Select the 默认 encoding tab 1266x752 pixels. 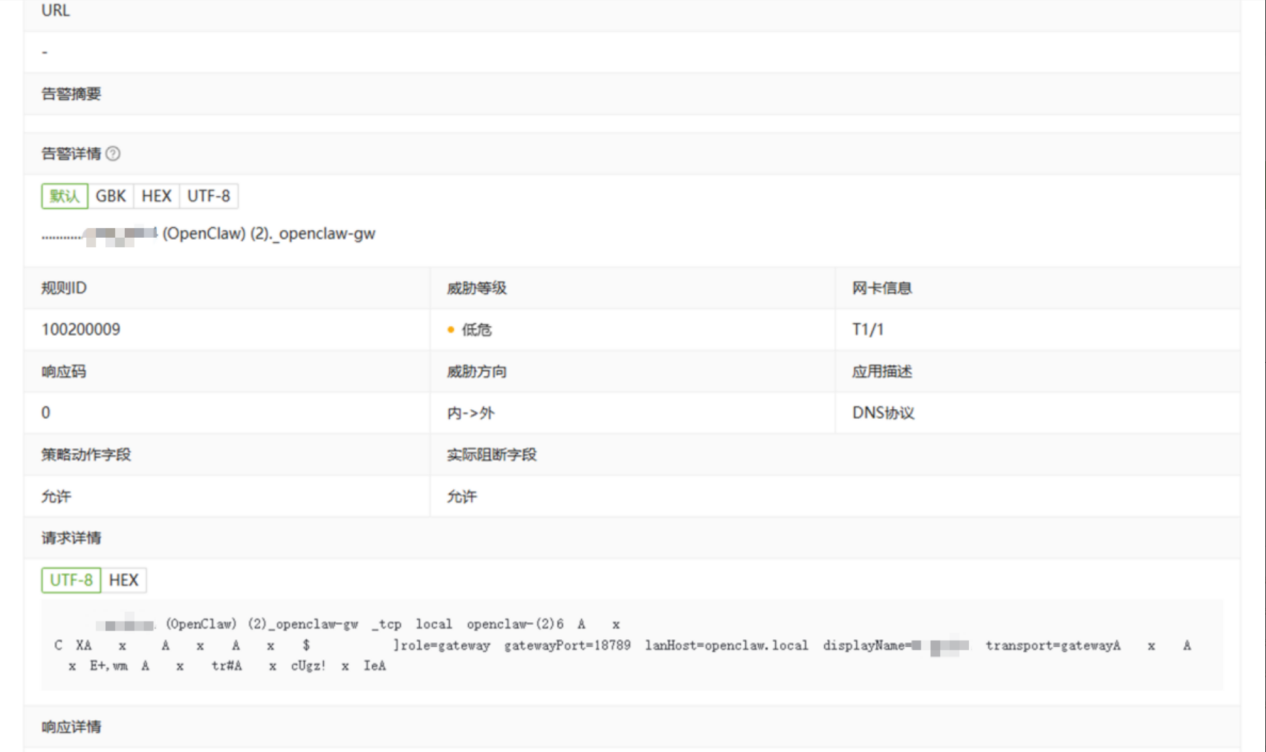pos(63,195)
